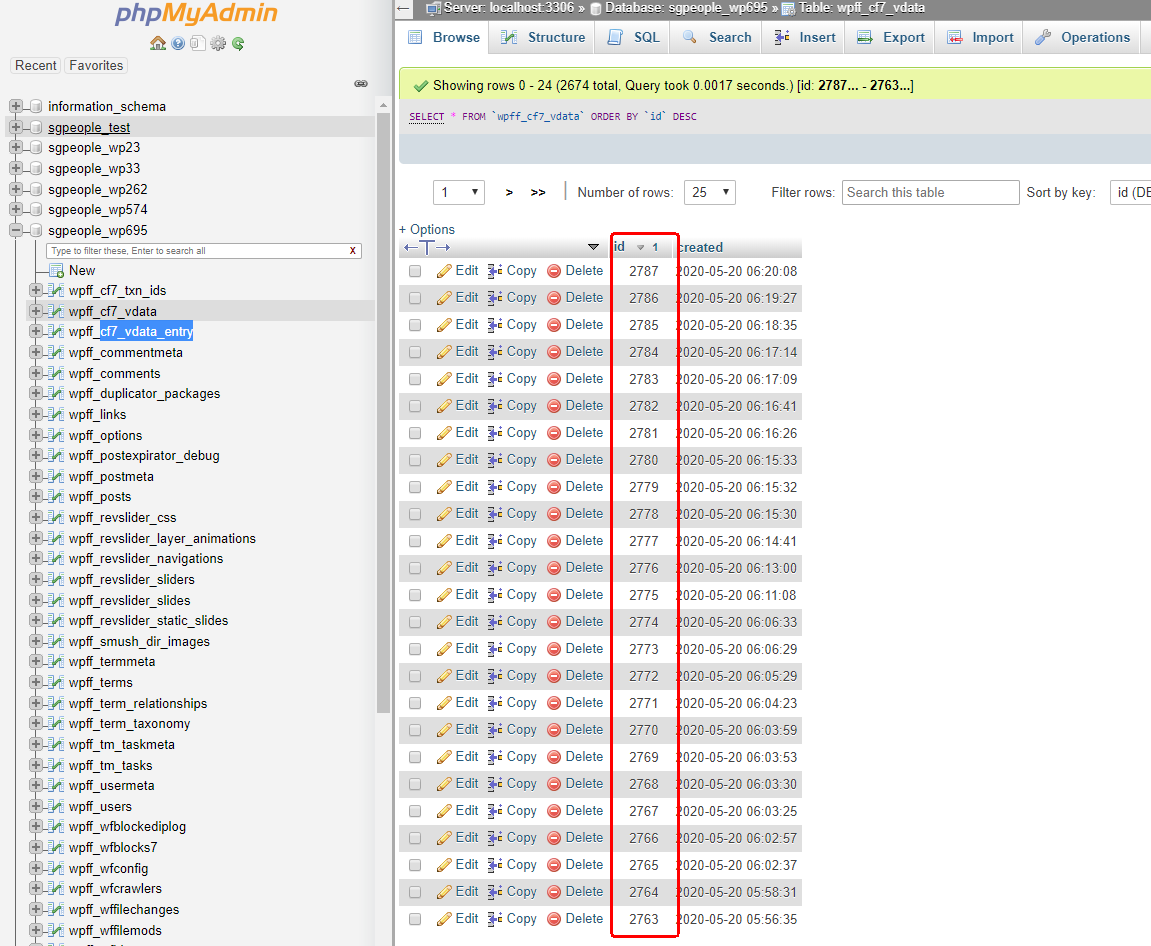The width and height of the screenshot is (1151, 946).
Task: Open phpMyAdmin documentation help icon
Action: (x=178, y=43)
